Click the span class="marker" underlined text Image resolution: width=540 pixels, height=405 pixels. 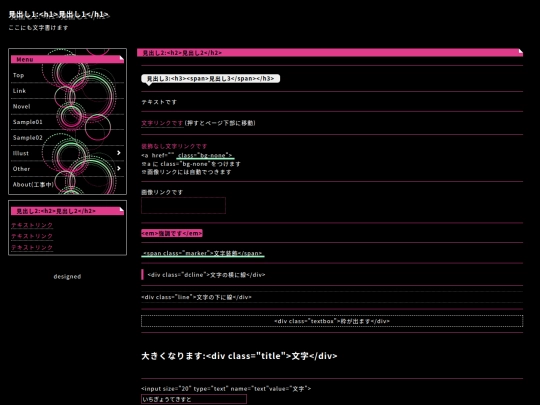pyautogui.click(x=203, y=253)
